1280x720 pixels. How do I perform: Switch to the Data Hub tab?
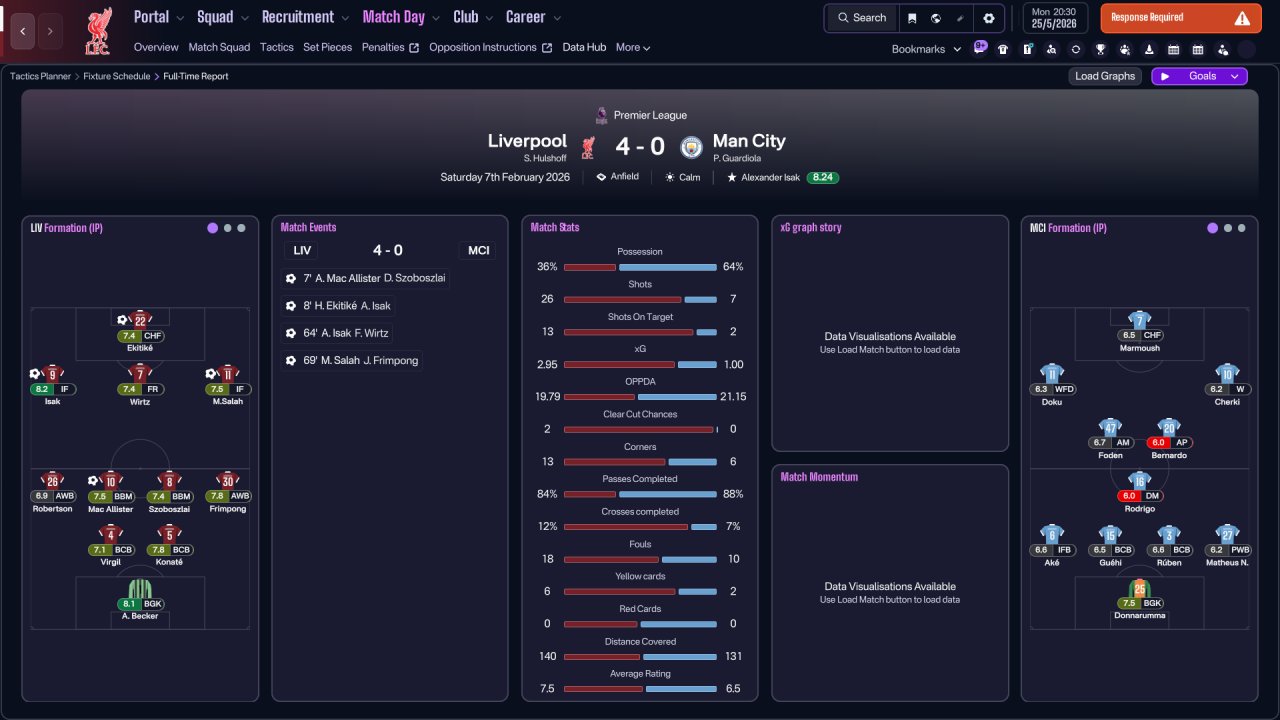click(x=584, y=47)
